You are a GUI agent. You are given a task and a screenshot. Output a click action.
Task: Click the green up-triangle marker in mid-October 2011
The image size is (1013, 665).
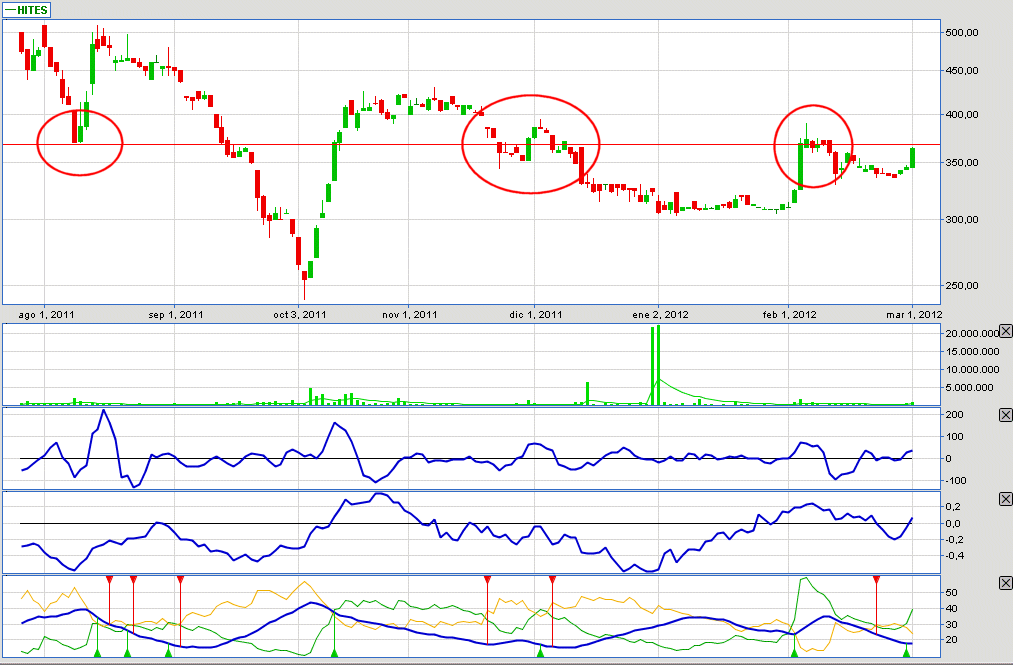pos(335,653)
